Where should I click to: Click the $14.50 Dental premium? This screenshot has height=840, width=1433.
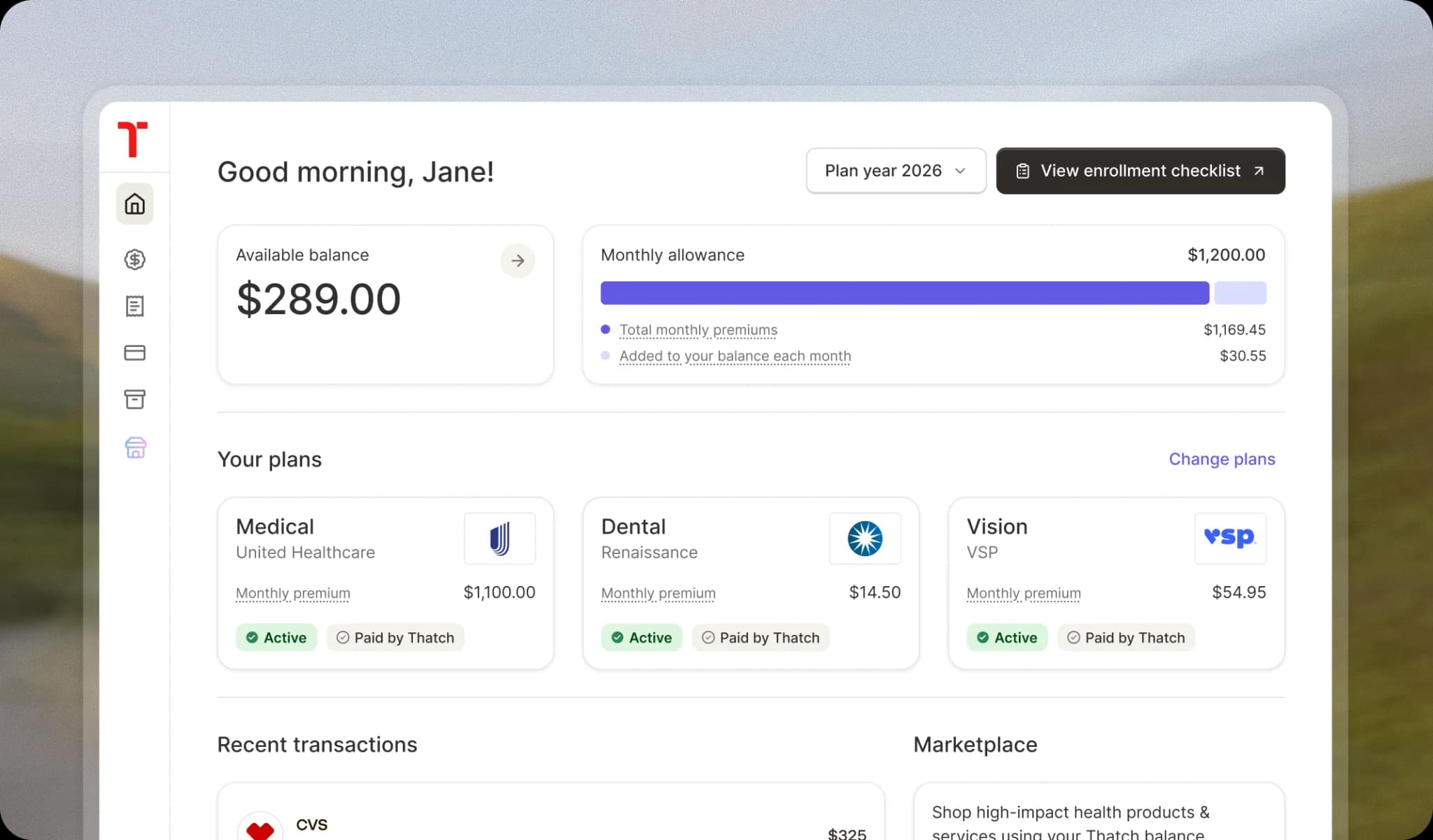click(x=875, y=592)
